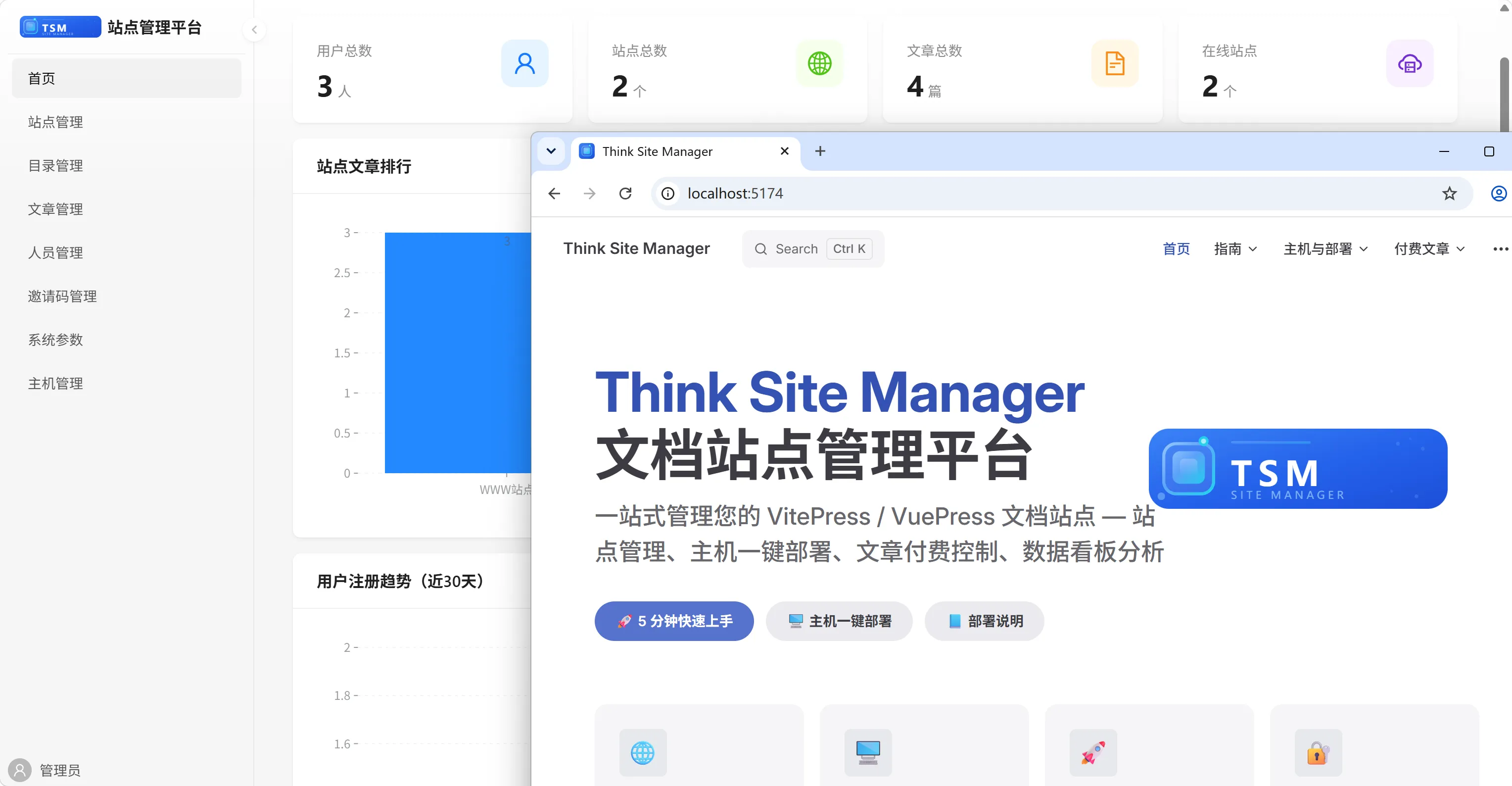Select 文章管理 in the sidebar
The image size is (1512, 786).
pos(126,209)
